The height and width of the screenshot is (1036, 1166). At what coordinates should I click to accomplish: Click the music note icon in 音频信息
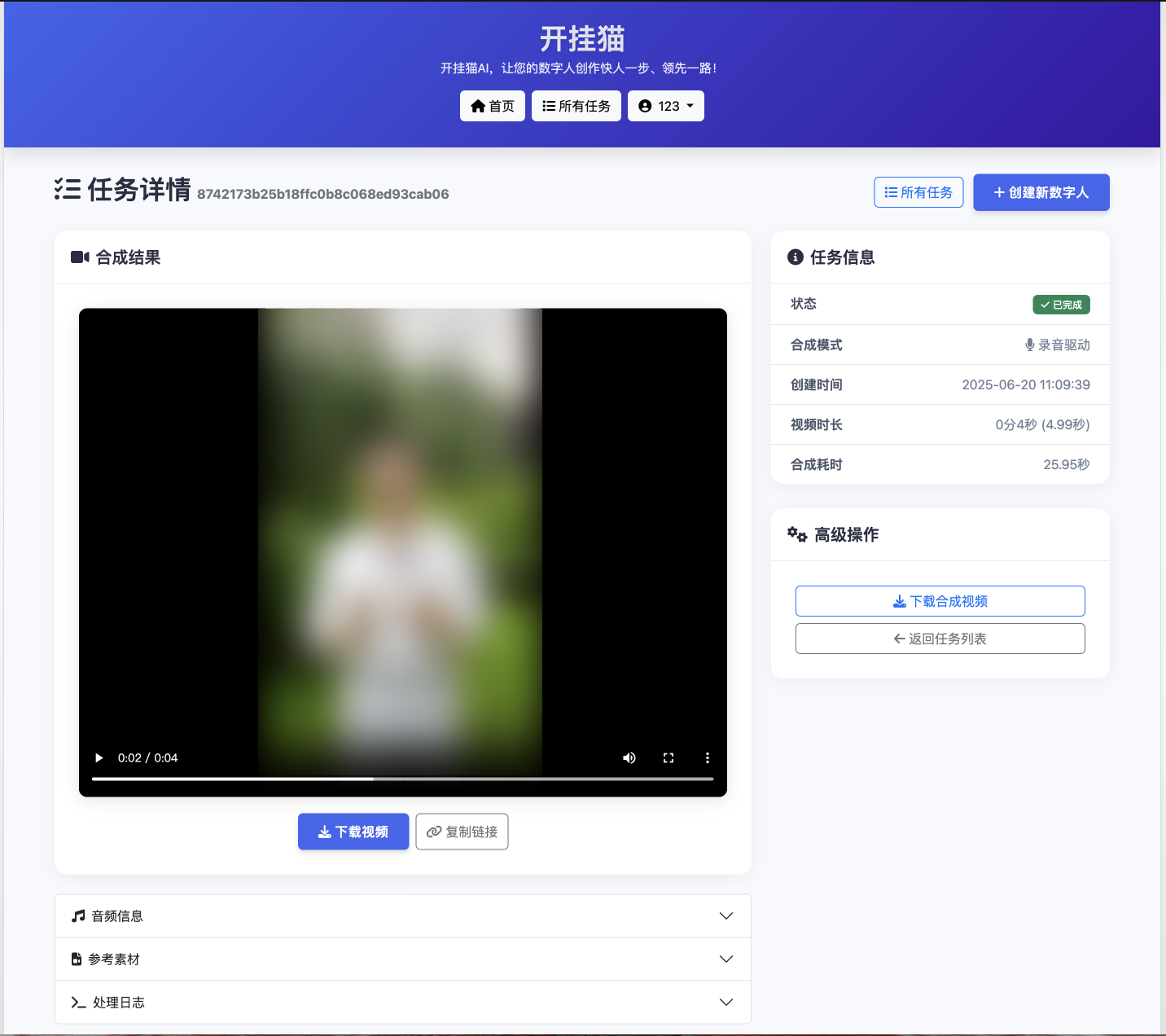click(78, 916)
